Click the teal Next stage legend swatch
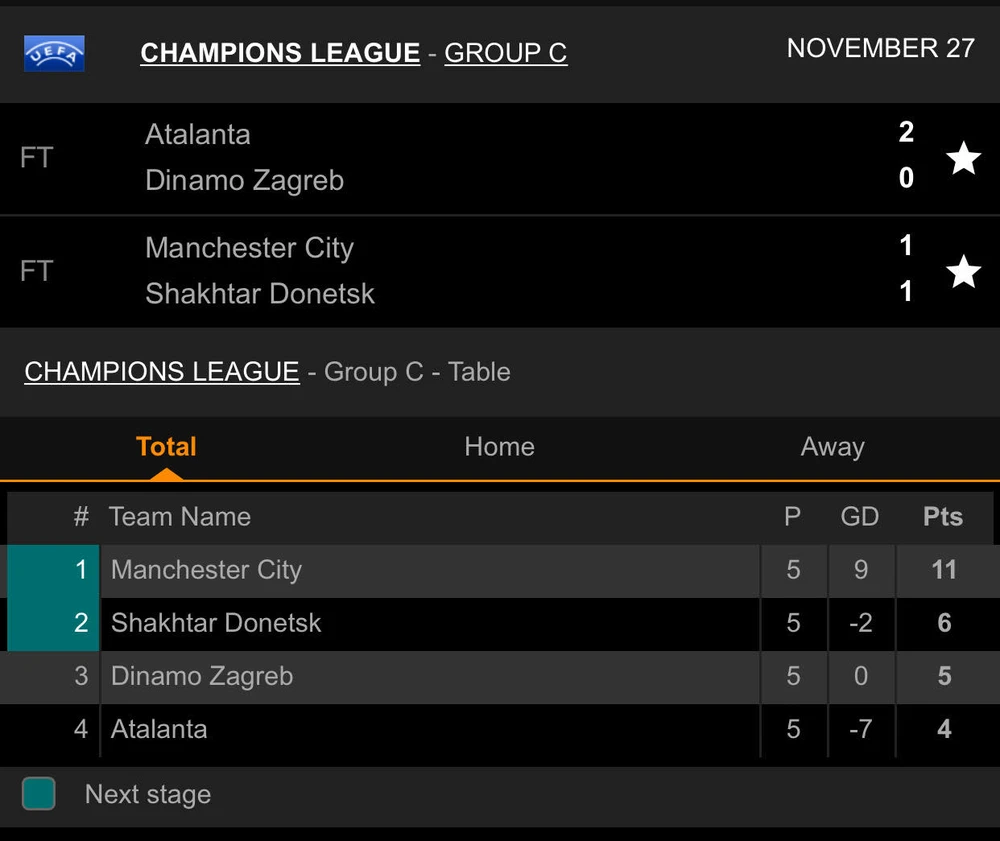 39,794
